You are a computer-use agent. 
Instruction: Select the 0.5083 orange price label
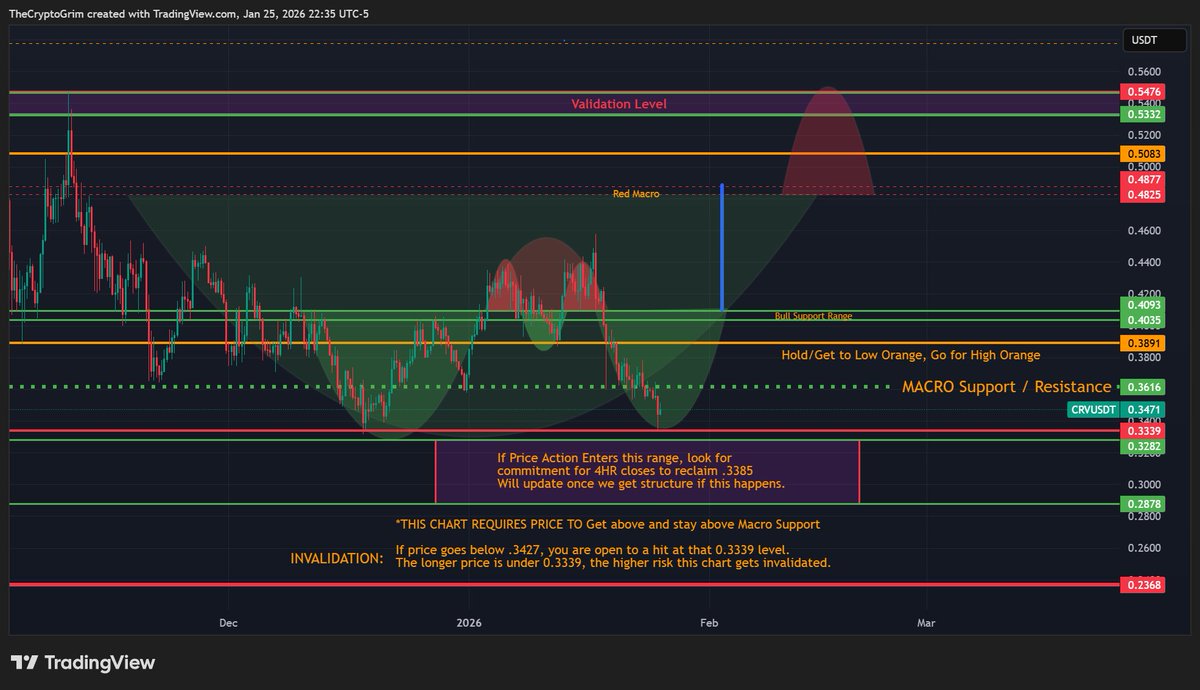[x=1144, y=153]
